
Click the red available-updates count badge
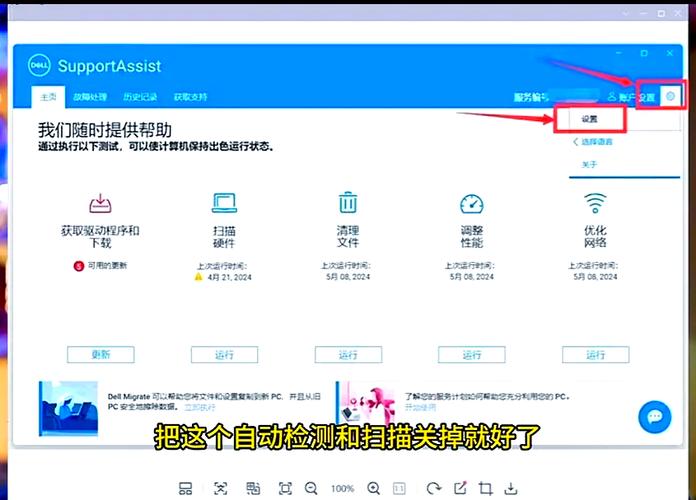point(79,266)
